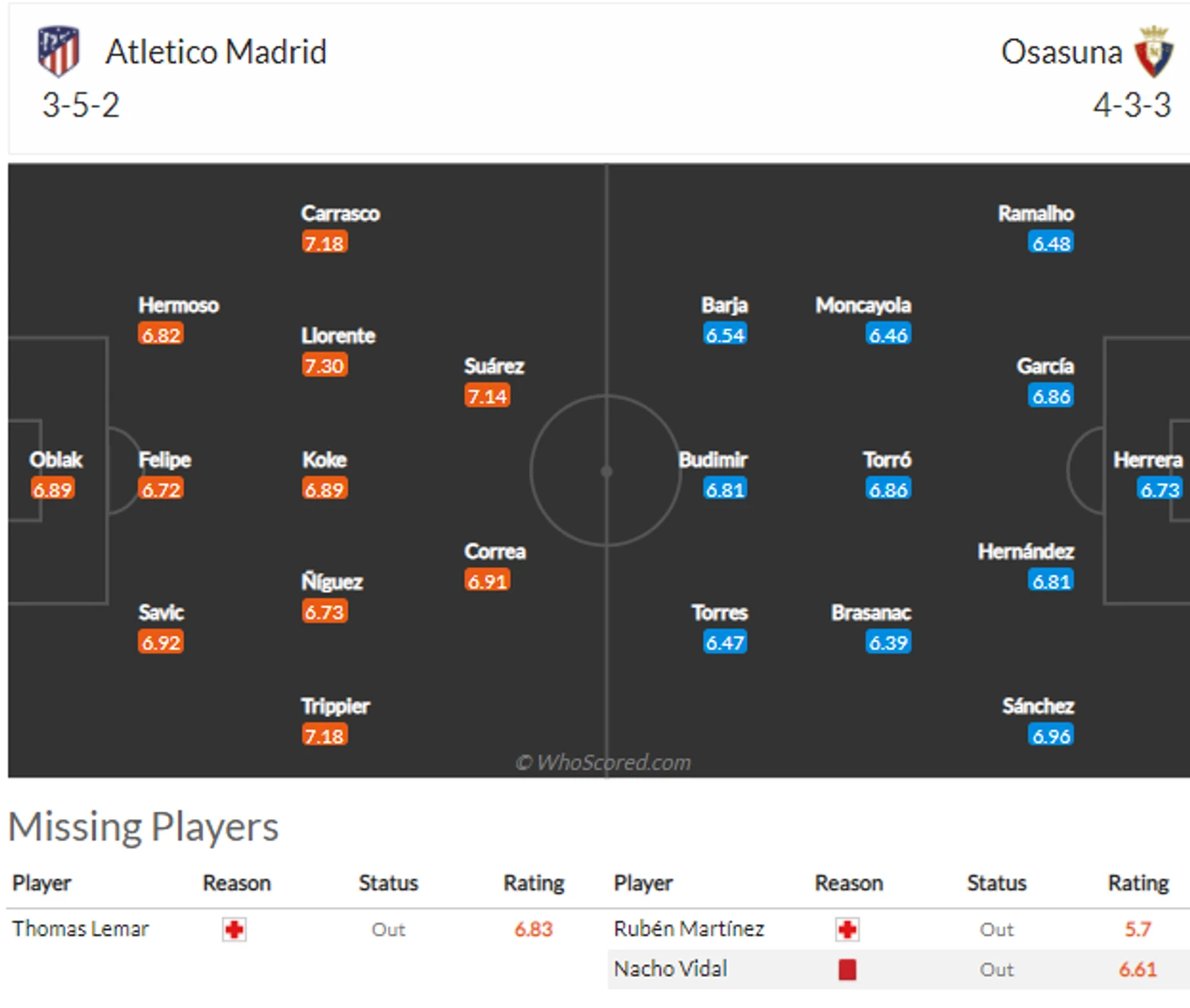Click Thomas Lemar's injury cross icon
Screen dimensions: 1190x1008
click(235, 930)
